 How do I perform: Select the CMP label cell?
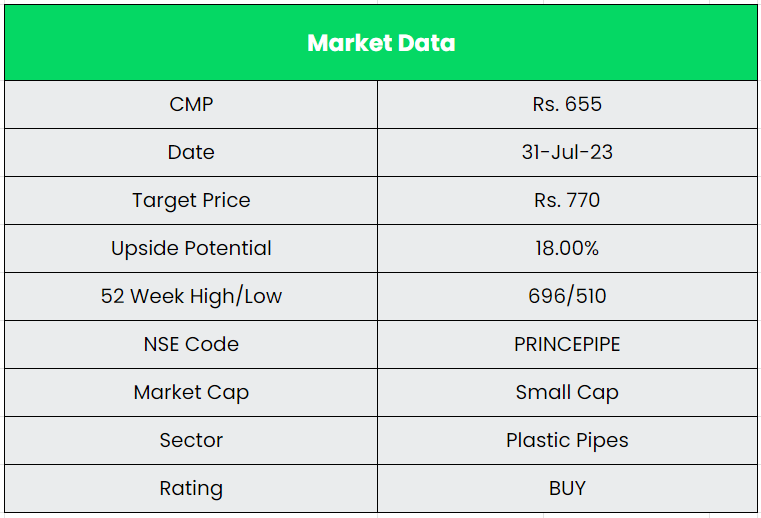click(x=191, y=104)
